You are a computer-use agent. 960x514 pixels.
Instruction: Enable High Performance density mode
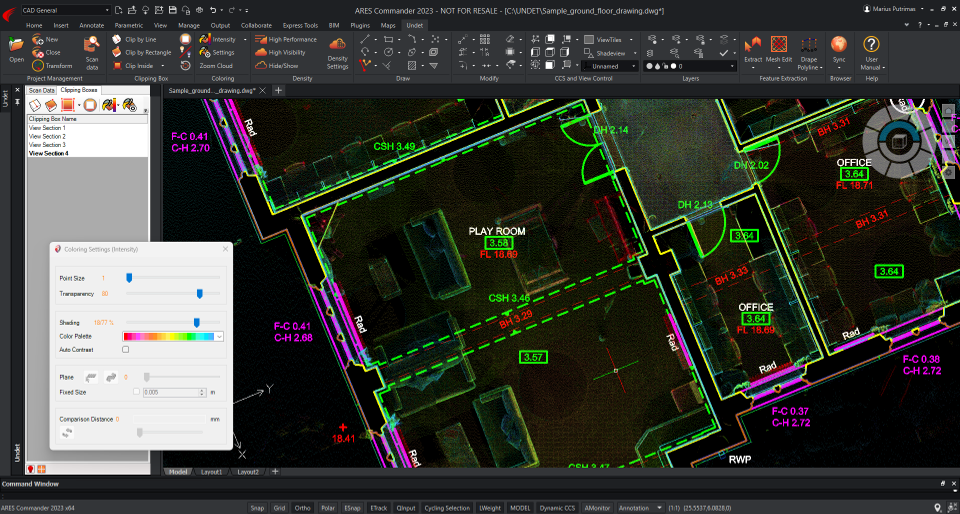[x=286, y=39]
